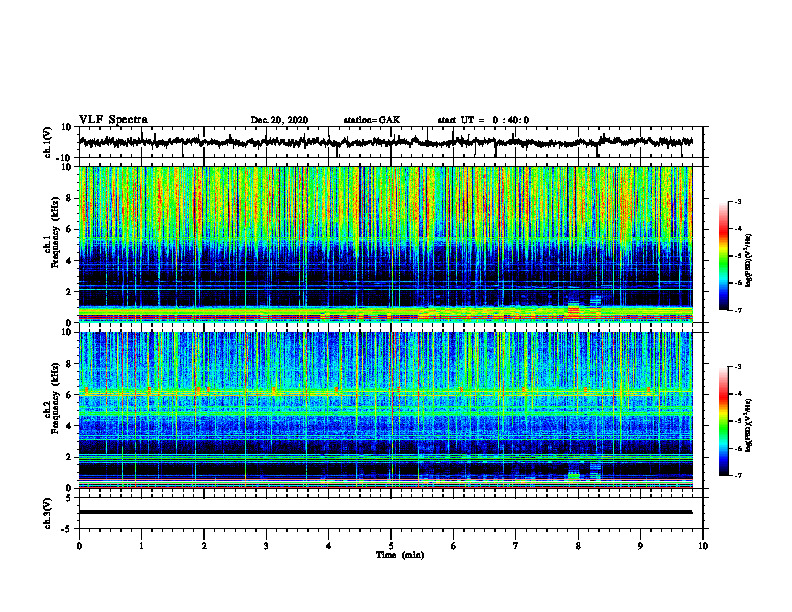Click the ch.3 flat black voltage trace

(385, 512)
